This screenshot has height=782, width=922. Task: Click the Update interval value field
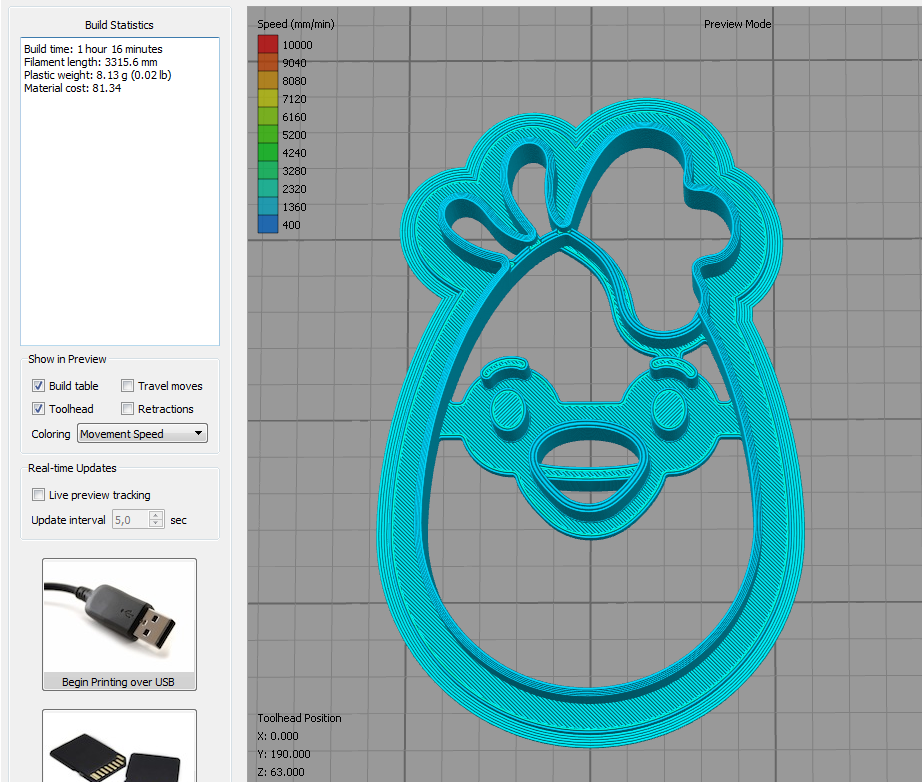coord(131,520)
